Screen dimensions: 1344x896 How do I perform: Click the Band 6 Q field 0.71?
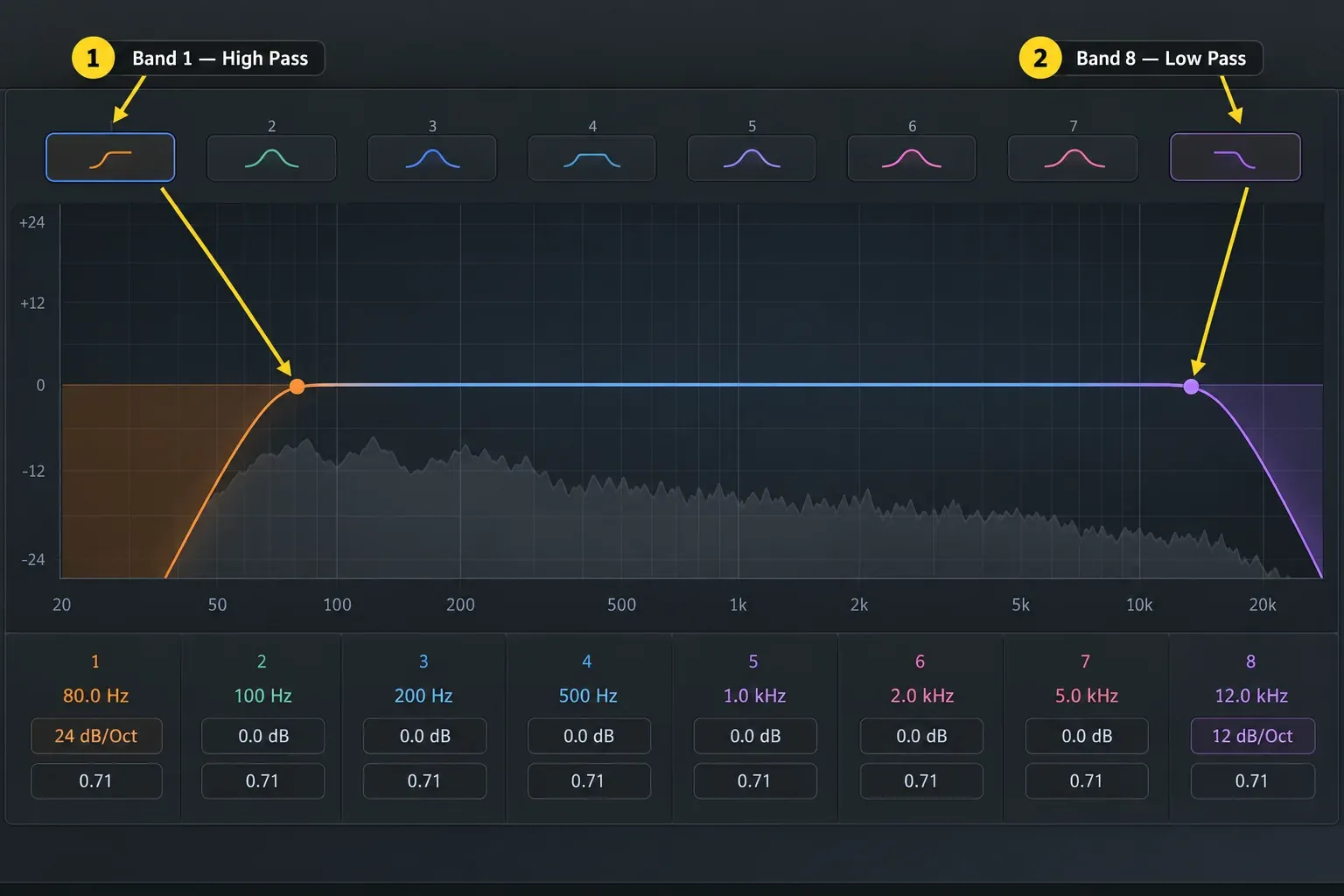tap(921, 780)
